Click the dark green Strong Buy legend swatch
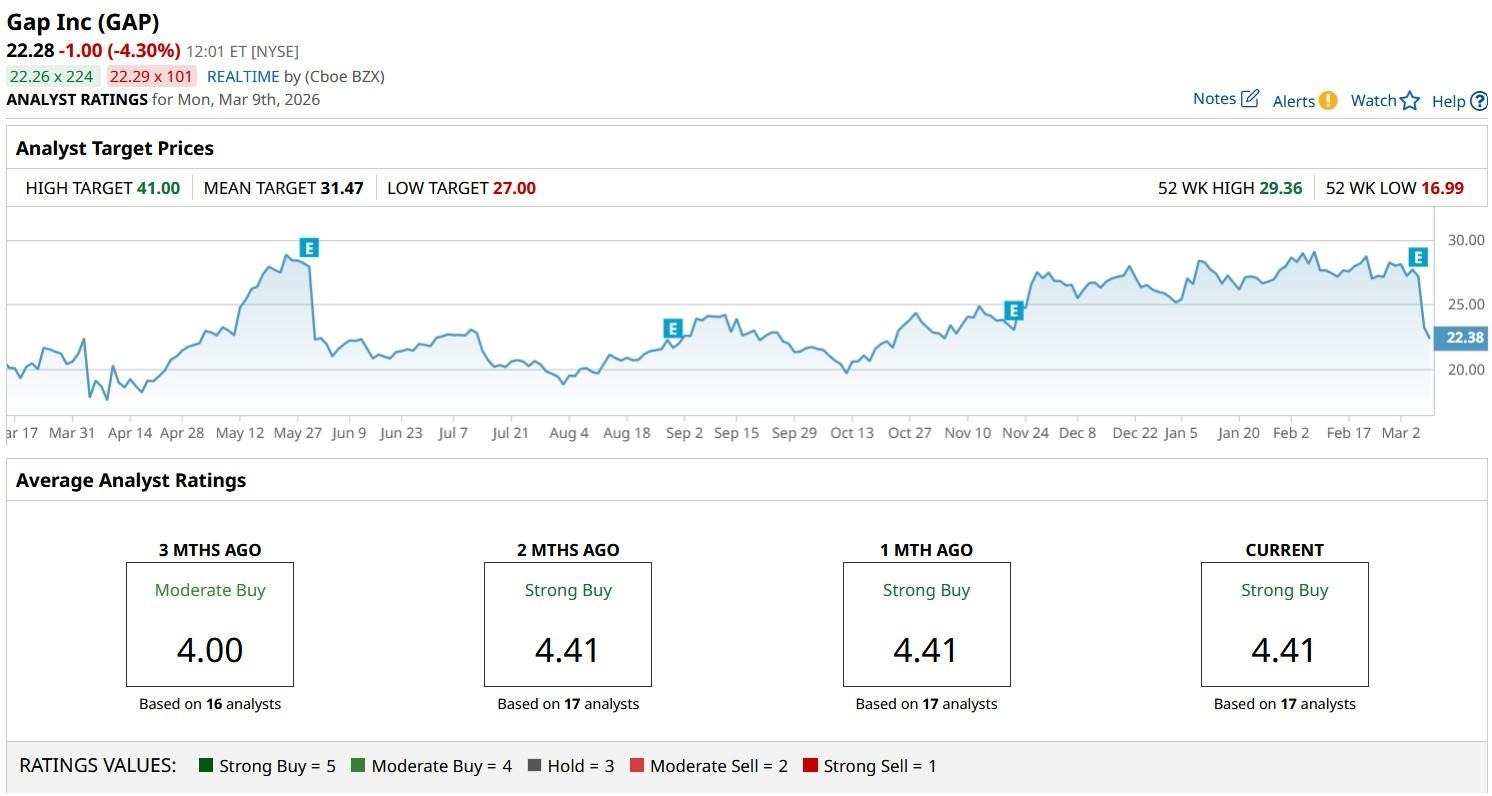Image resolution: width=1492 pixels, height=796 pixels. pyautogui.click(x=206, y=766)
